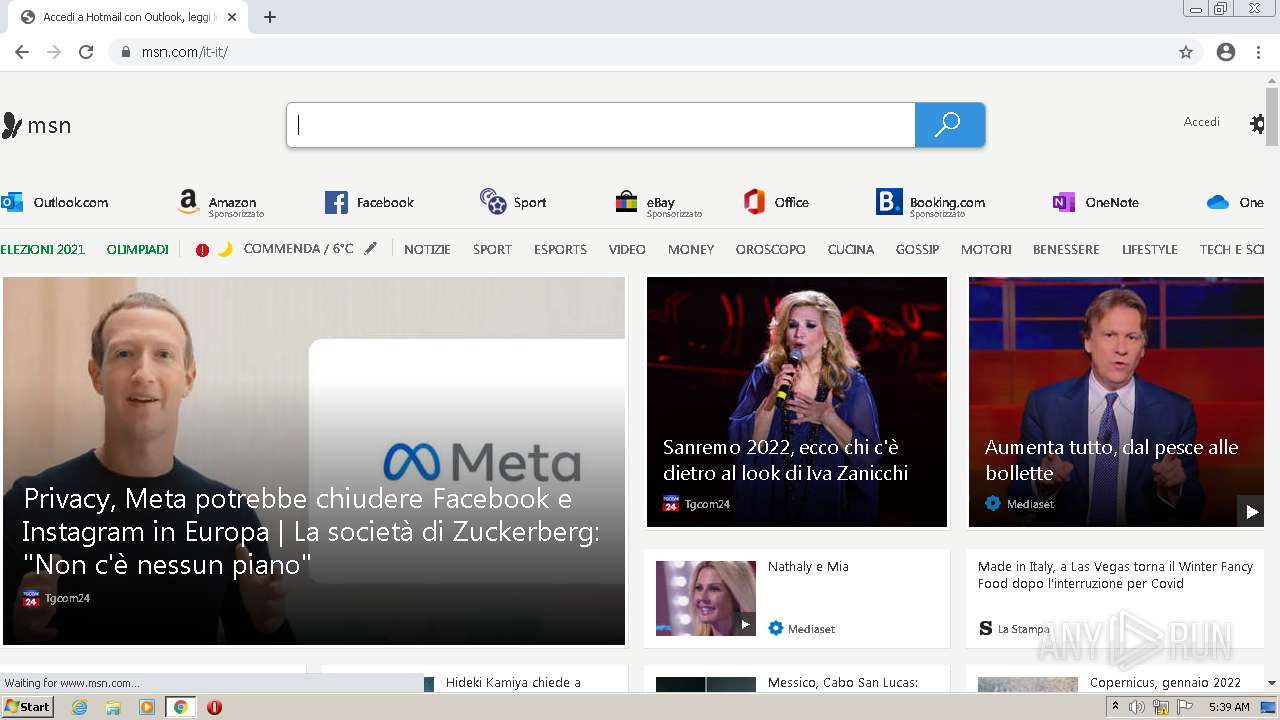Screen dimensions: 1280x720
Task: Play the Nathaly e Mia video
Action: pos(745,625)
